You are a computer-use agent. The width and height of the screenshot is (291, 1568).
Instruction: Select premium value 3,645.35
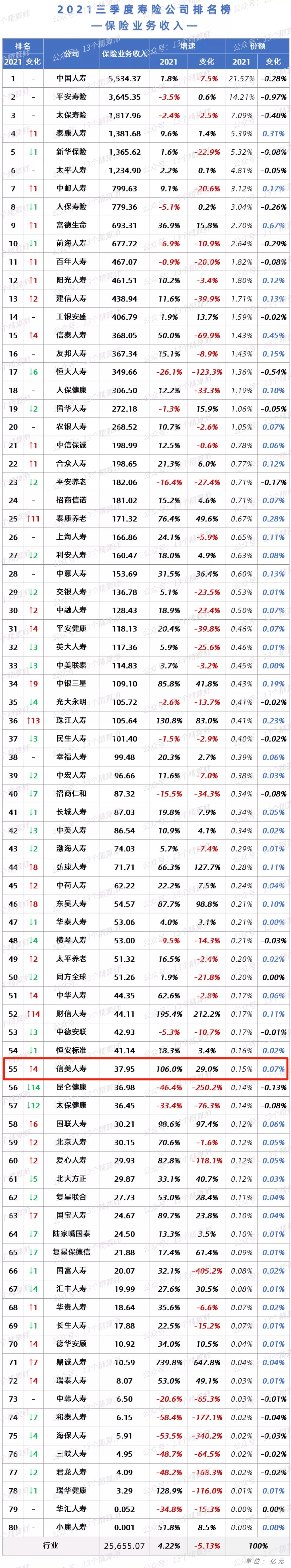pos(124,97)
